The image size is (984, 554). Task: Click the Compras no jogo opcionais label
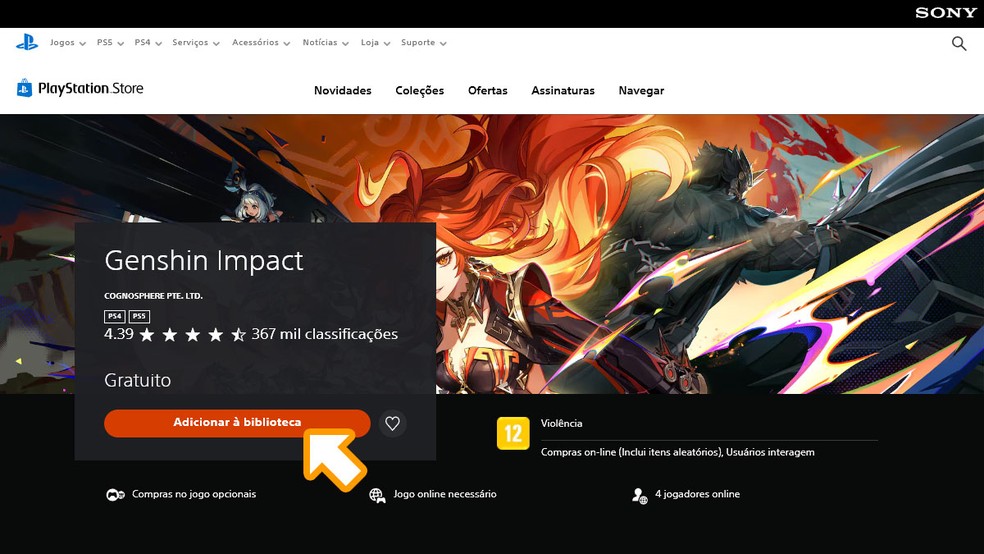click(x=194, y=494)
